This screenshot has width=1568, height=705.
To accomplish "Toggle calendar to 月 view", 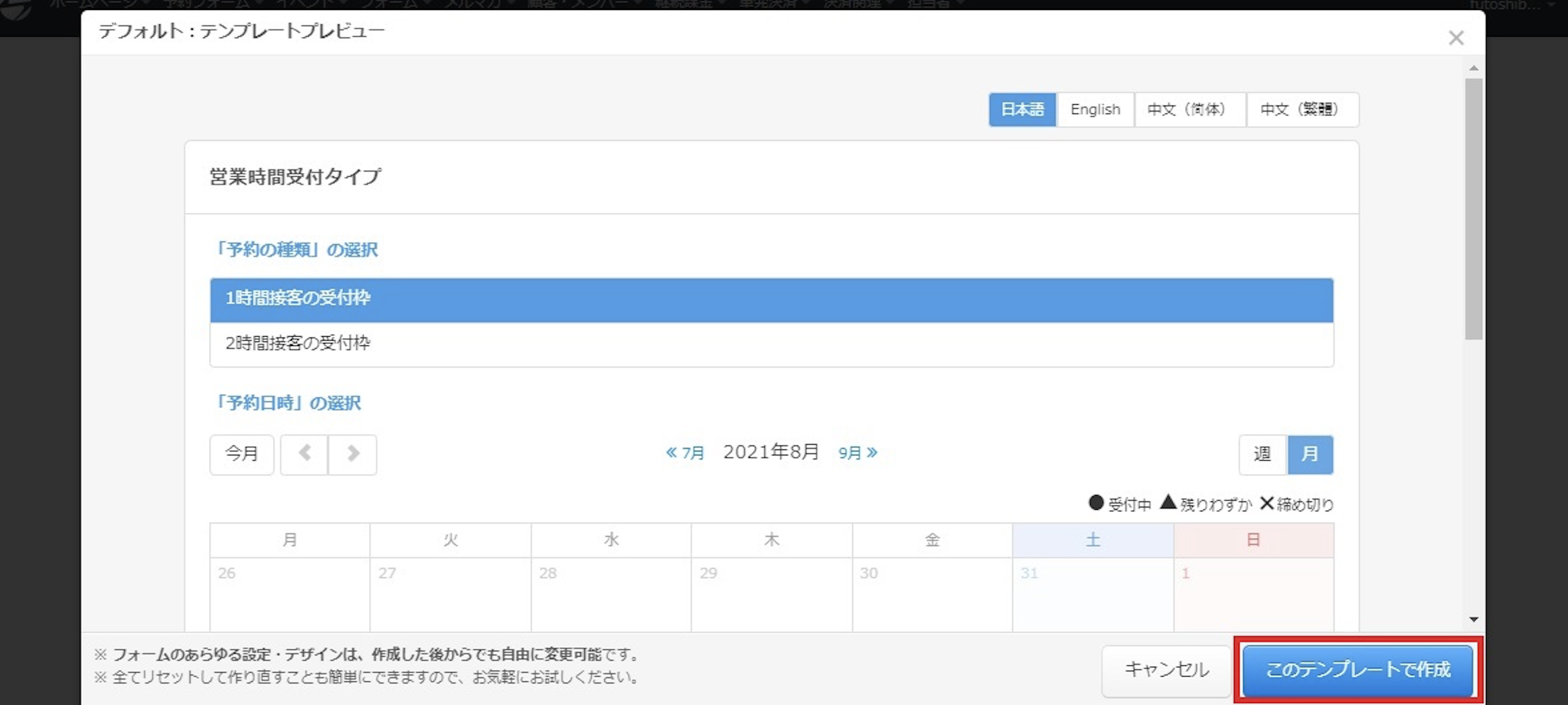I will (1310, 455).
